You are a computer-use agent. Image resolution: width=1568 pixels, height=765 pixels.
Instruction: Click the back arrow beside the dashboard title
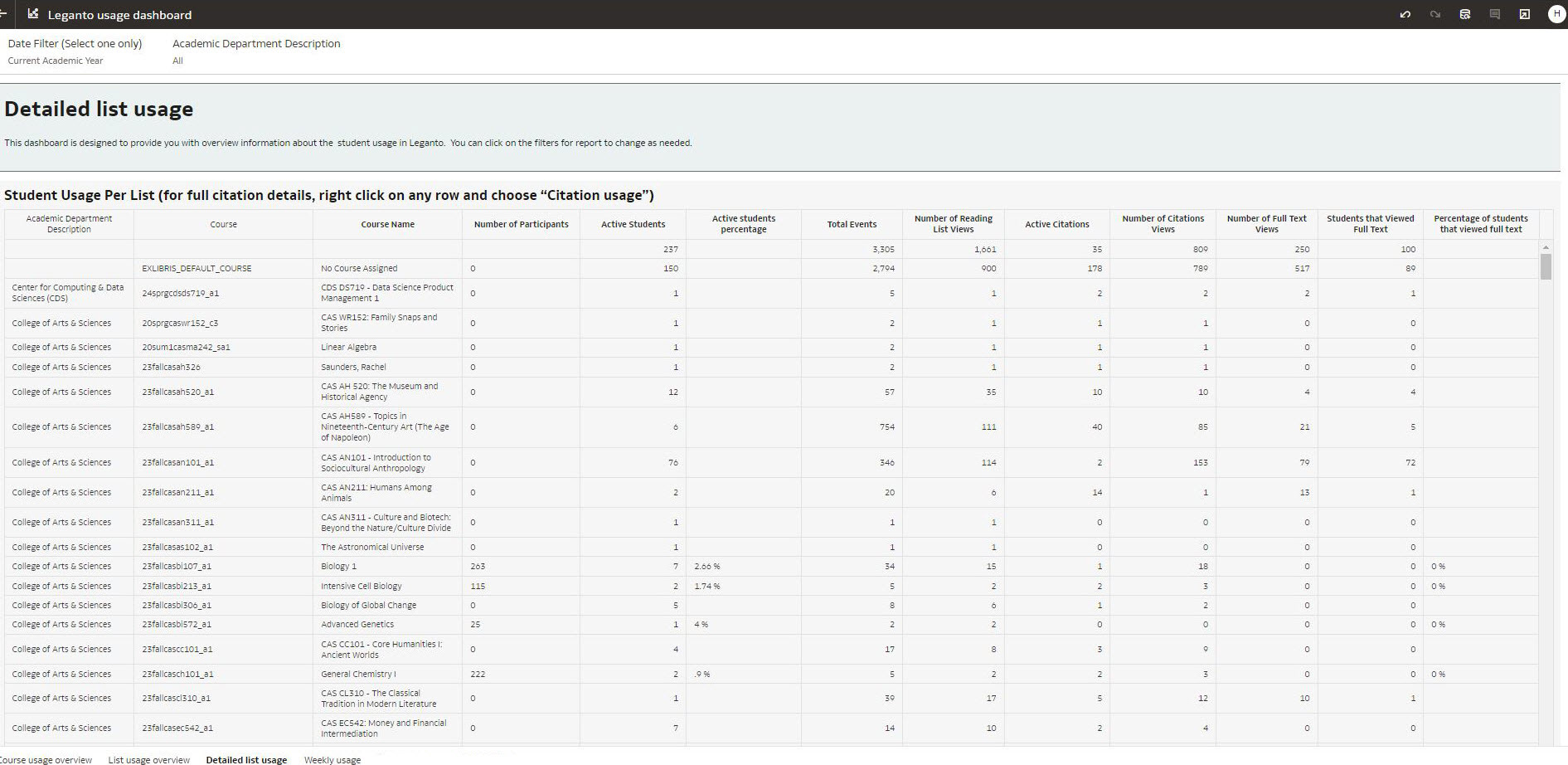click(x=3, y=14)
